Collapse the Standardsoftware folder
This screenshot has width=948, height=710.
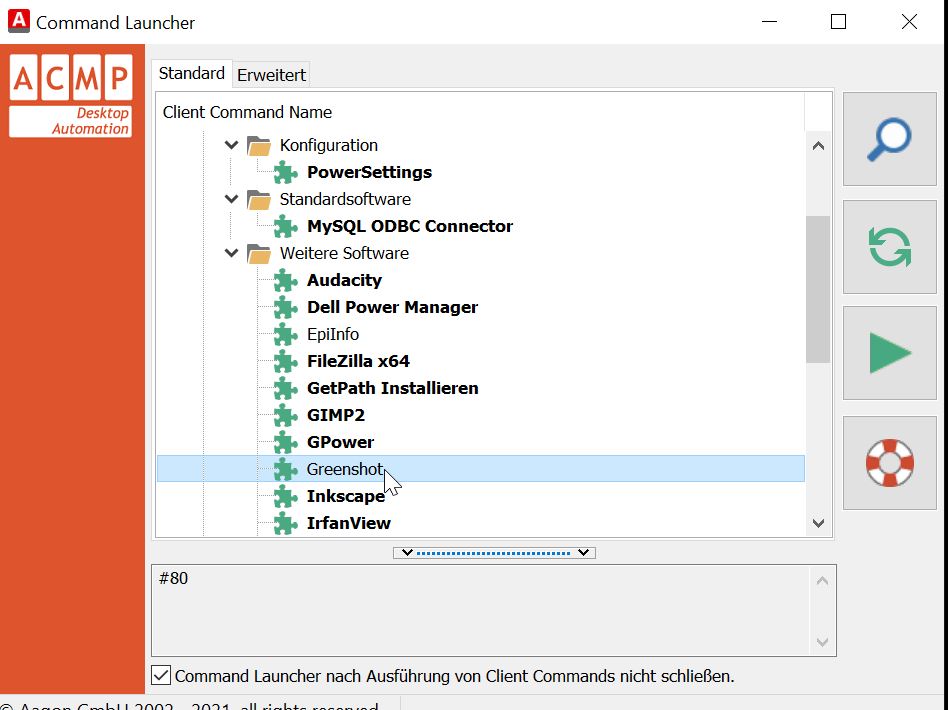[x=231, y=199]
